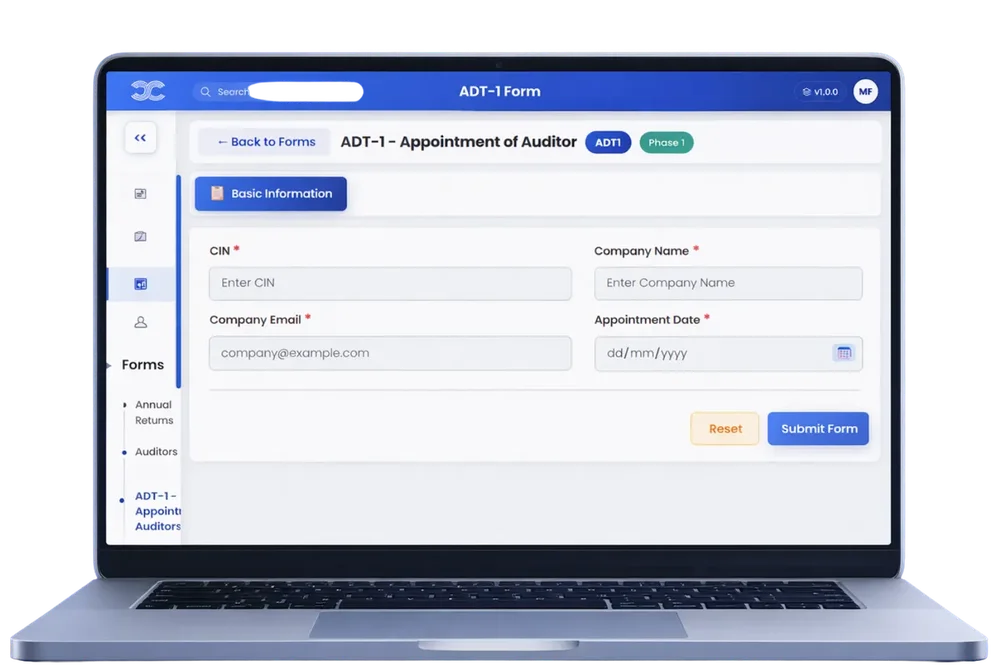Focus the Enter CIN input field

pyautogui.click(x=390, y=283)
